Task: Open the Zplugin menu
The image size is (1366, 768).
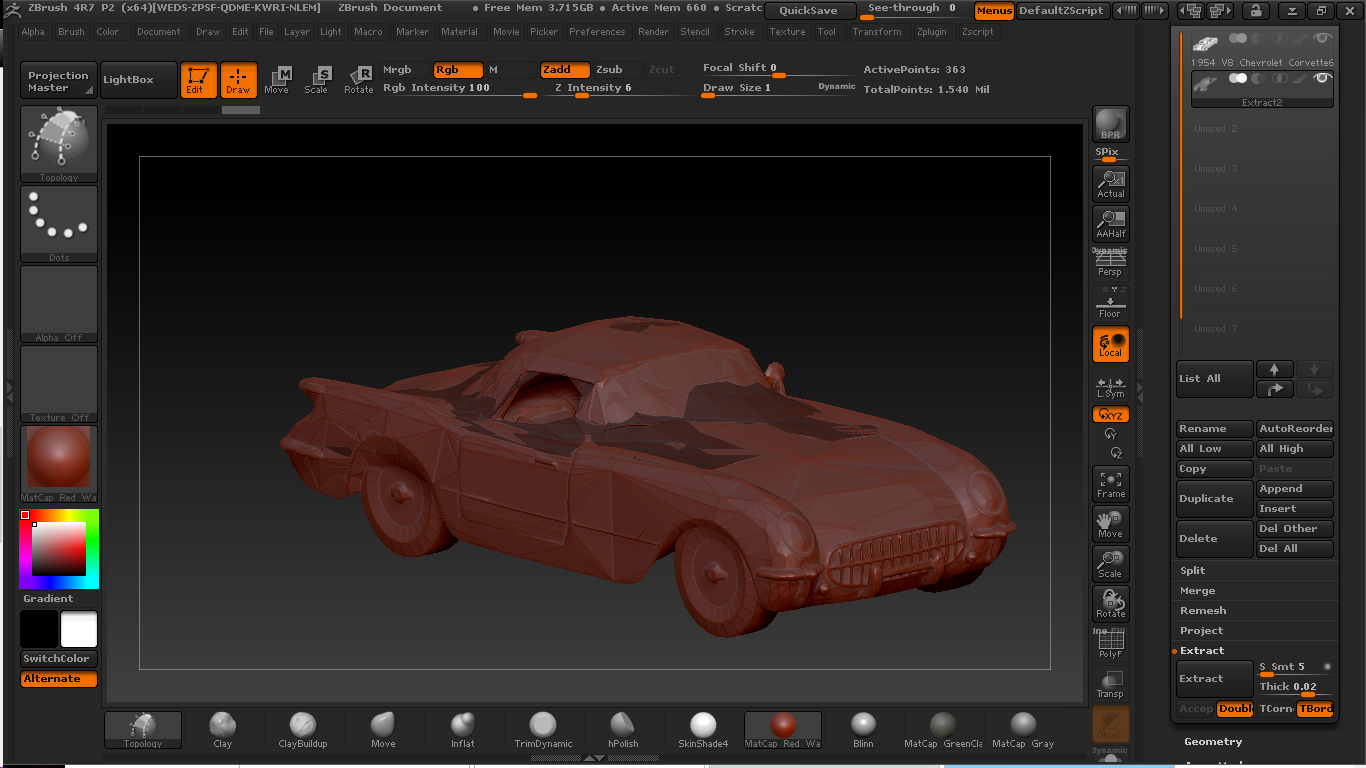Action: coord(931,32)
